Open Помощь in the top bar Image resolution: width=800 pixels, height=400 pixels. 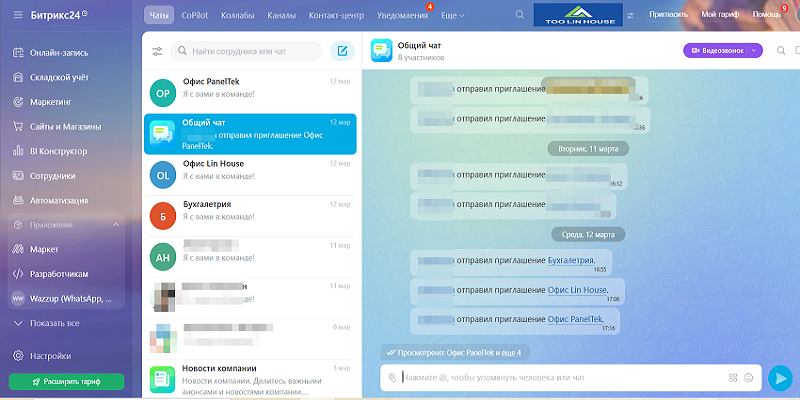click(x=766, y=15)
